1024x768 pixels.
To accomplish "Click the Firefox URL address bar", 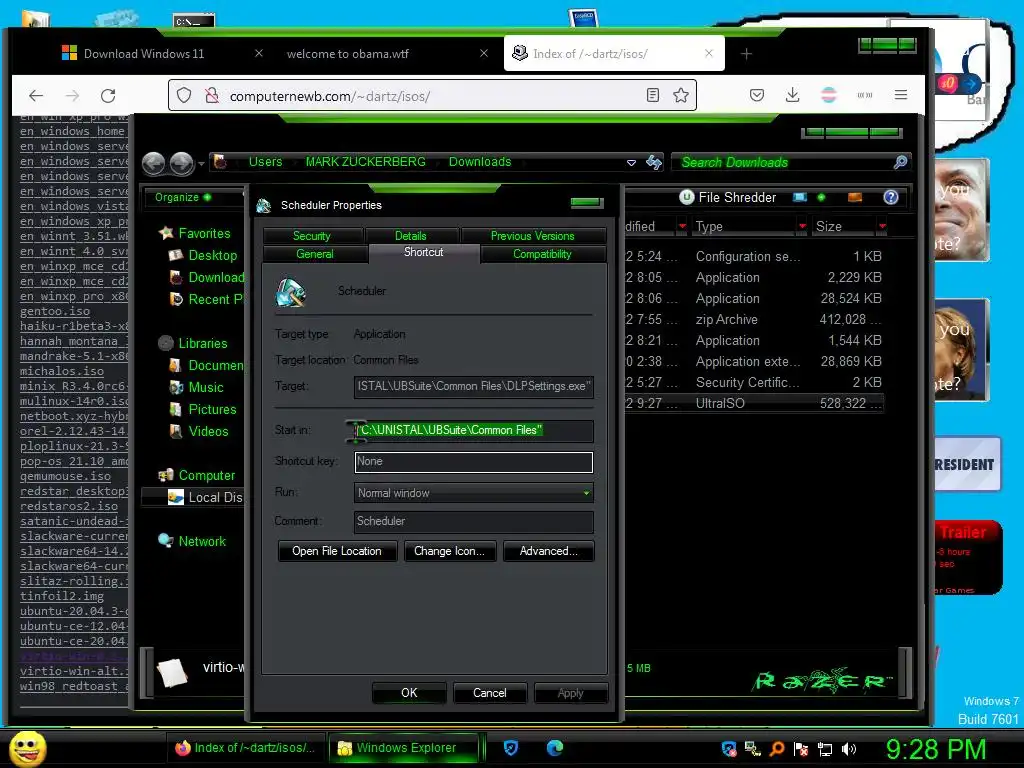I will click(431, 96).
